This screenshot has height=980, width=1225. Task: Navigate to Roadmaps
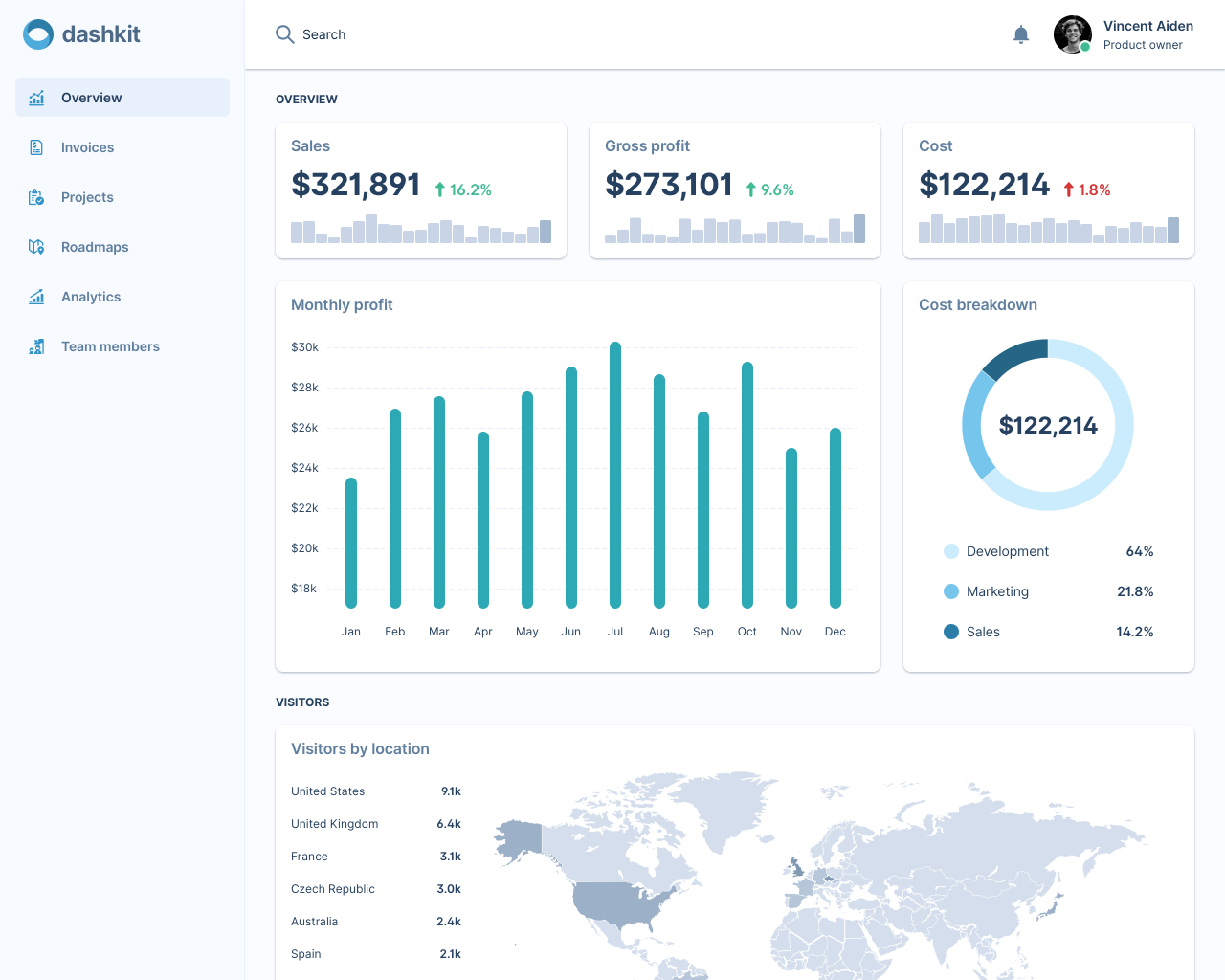(122, 247)
